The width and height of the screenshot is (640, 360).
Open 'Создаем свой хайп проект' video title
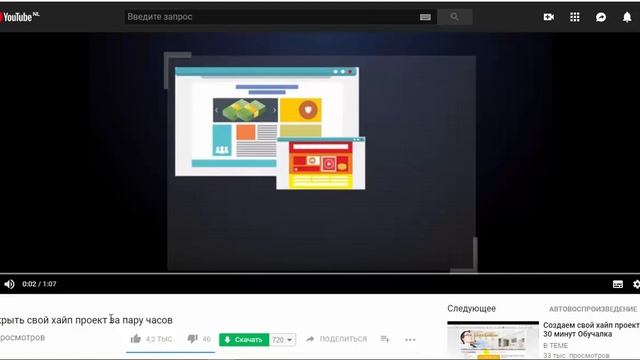(591, 329)
